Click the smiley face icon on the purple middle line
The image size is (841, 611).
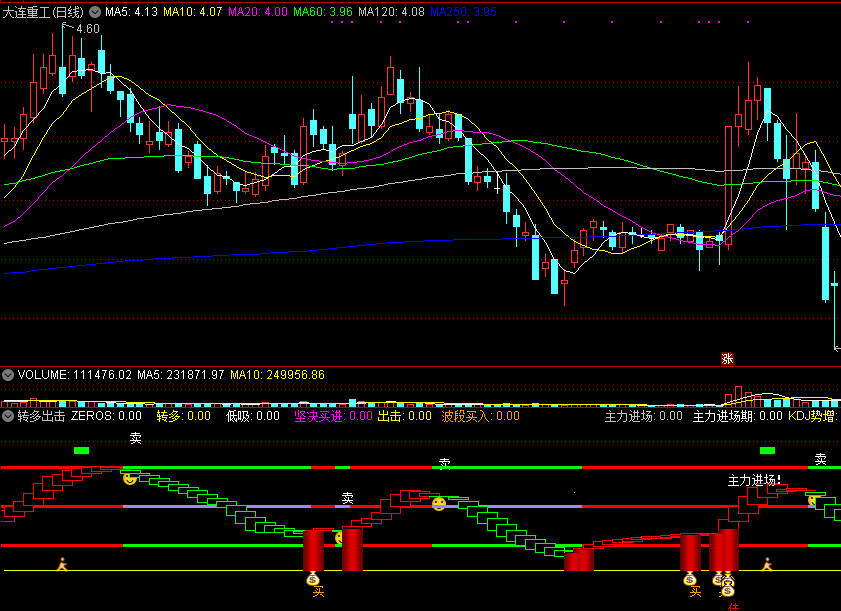point(439,504)
